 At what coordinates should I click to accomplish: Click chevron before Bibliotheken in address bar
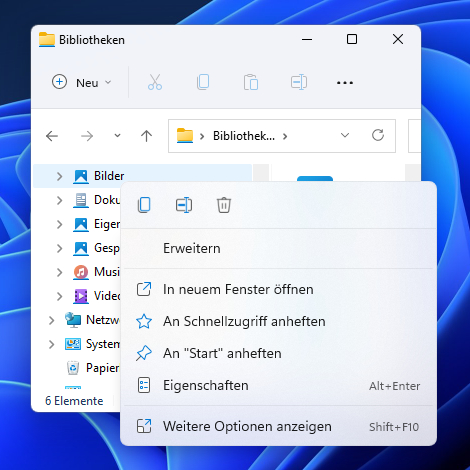(202, 136)
